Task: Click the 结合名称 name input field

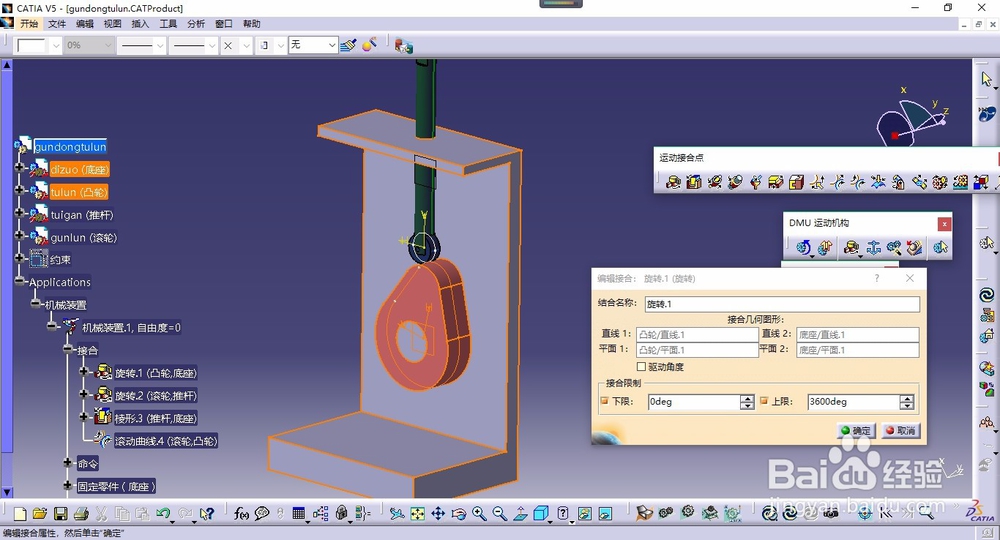Action: tap(782, 304)
